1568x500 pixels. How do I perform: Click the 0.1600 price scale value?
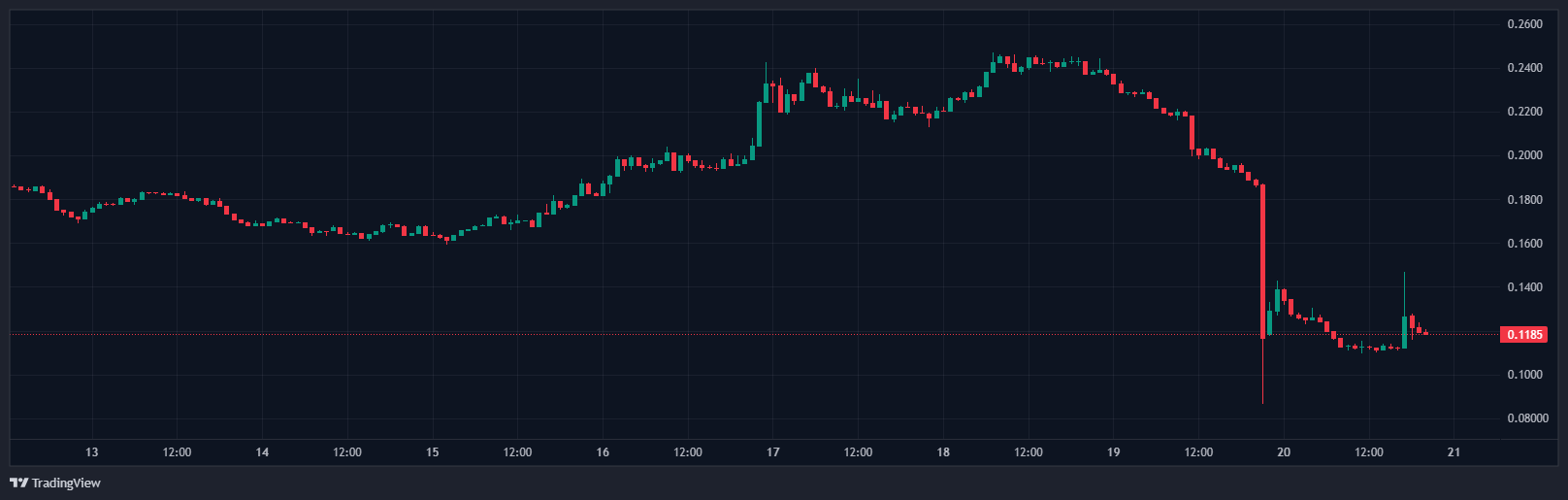click(x=1524, y=244)
